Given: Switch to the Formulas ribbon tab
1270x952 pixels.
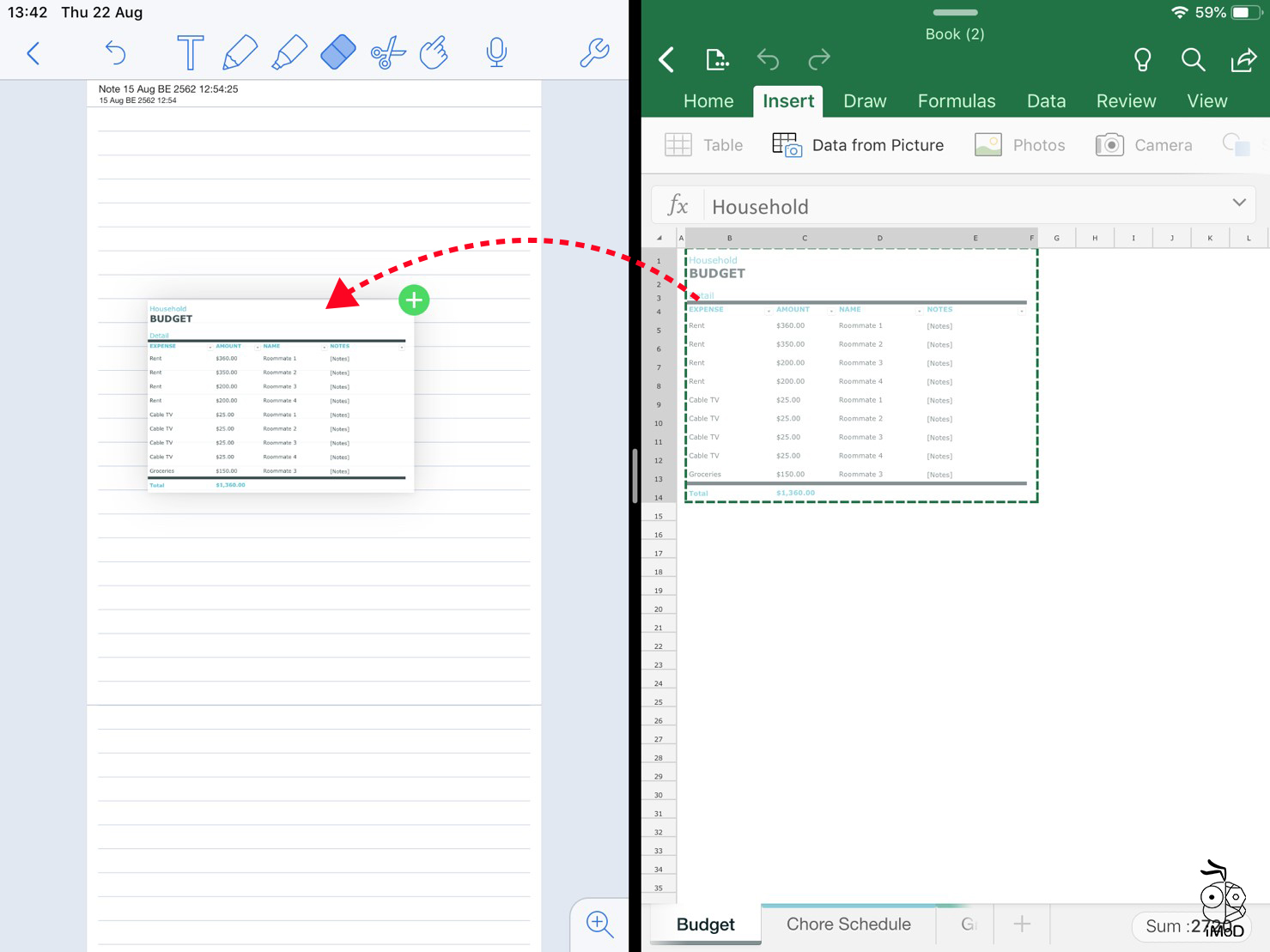Looking at the screenshot, I should click(x=957, y=100).
